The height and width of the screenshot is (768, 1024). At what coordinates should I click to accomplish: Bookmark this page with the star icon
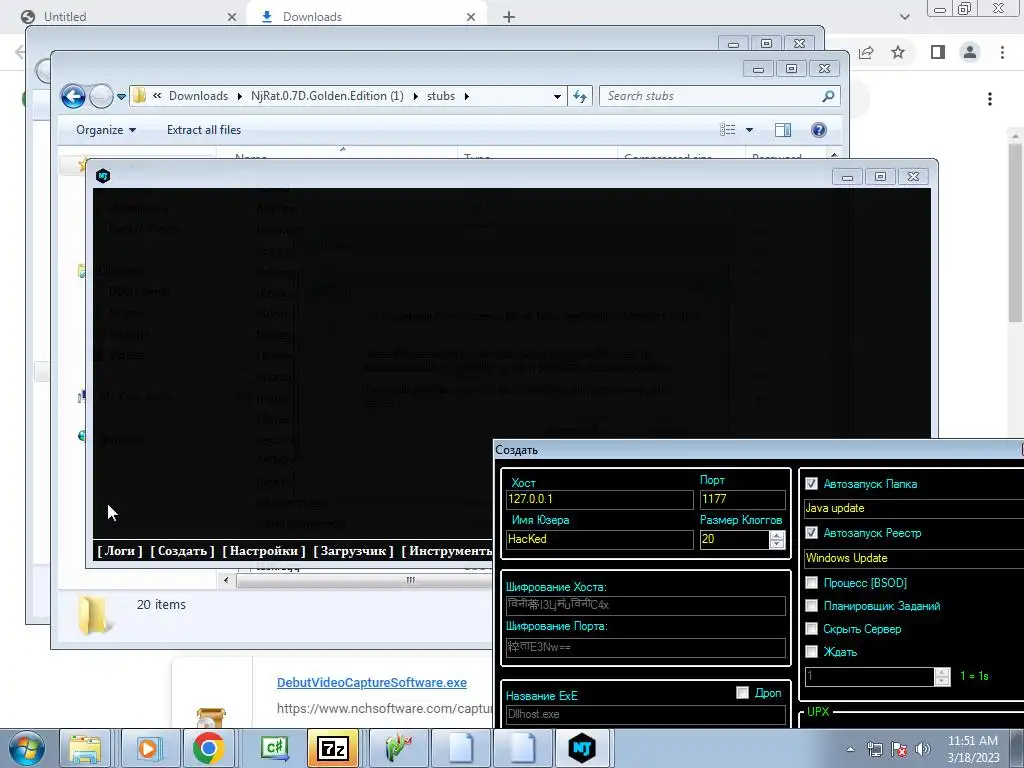point(898,52)
